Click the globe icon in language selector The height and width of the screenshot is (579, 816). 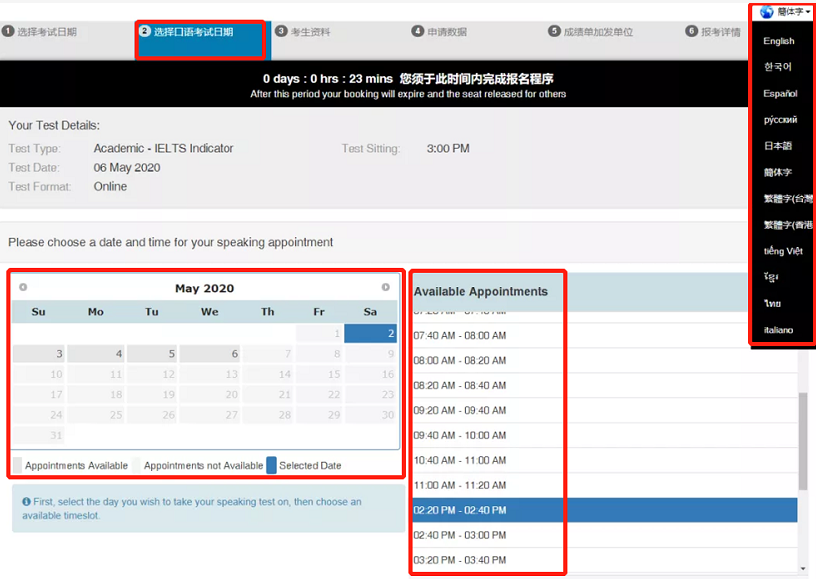767,12
